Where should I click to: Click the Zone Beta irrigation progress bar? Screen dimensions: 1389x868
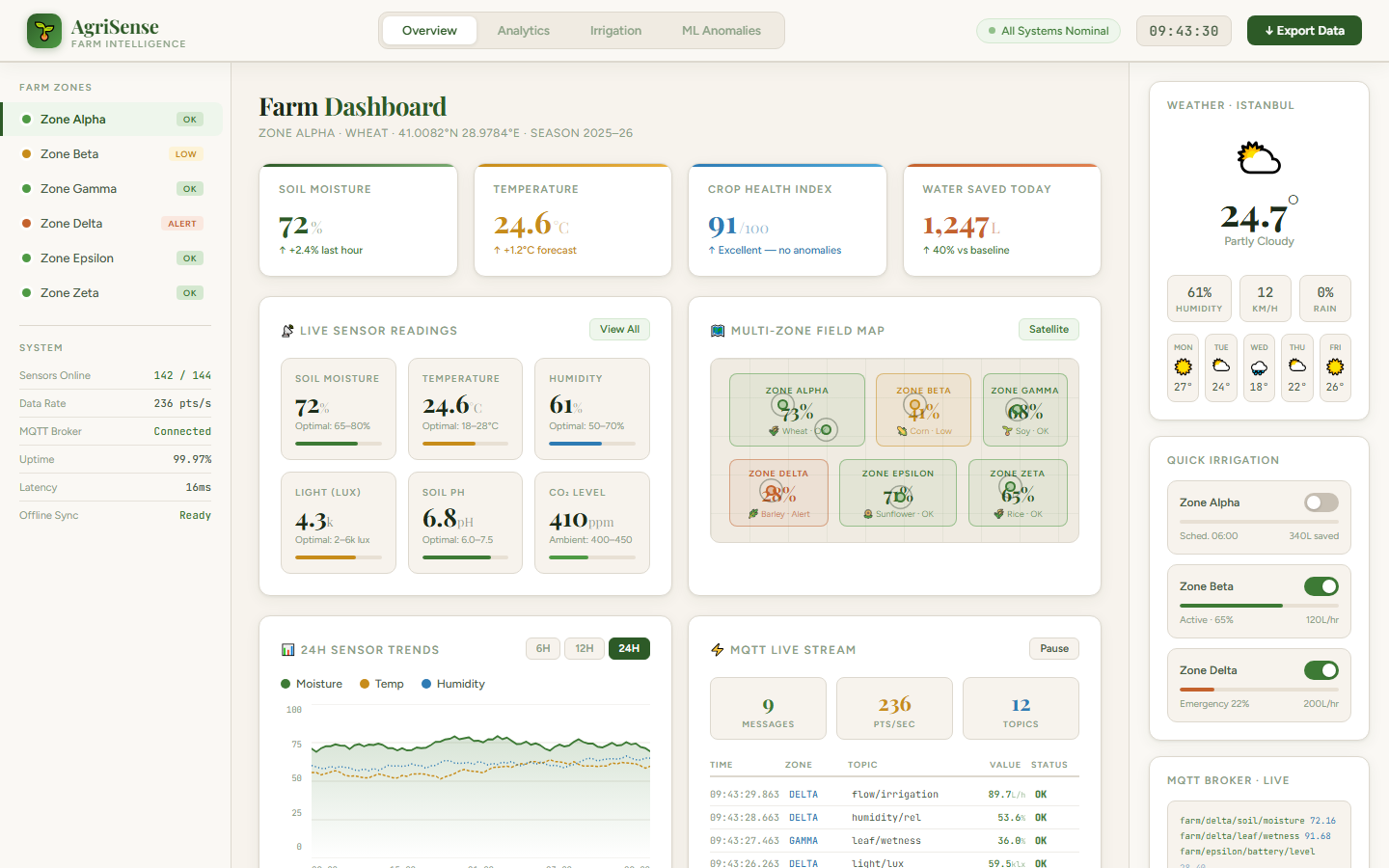[1259, 606]
